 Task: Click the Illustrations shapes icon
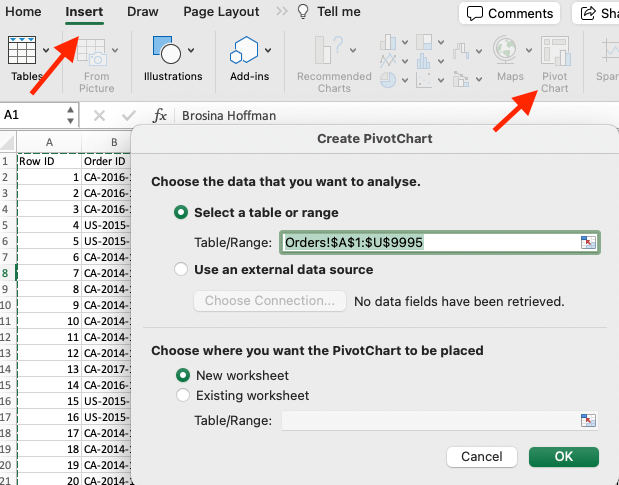(x=166, y=52)
